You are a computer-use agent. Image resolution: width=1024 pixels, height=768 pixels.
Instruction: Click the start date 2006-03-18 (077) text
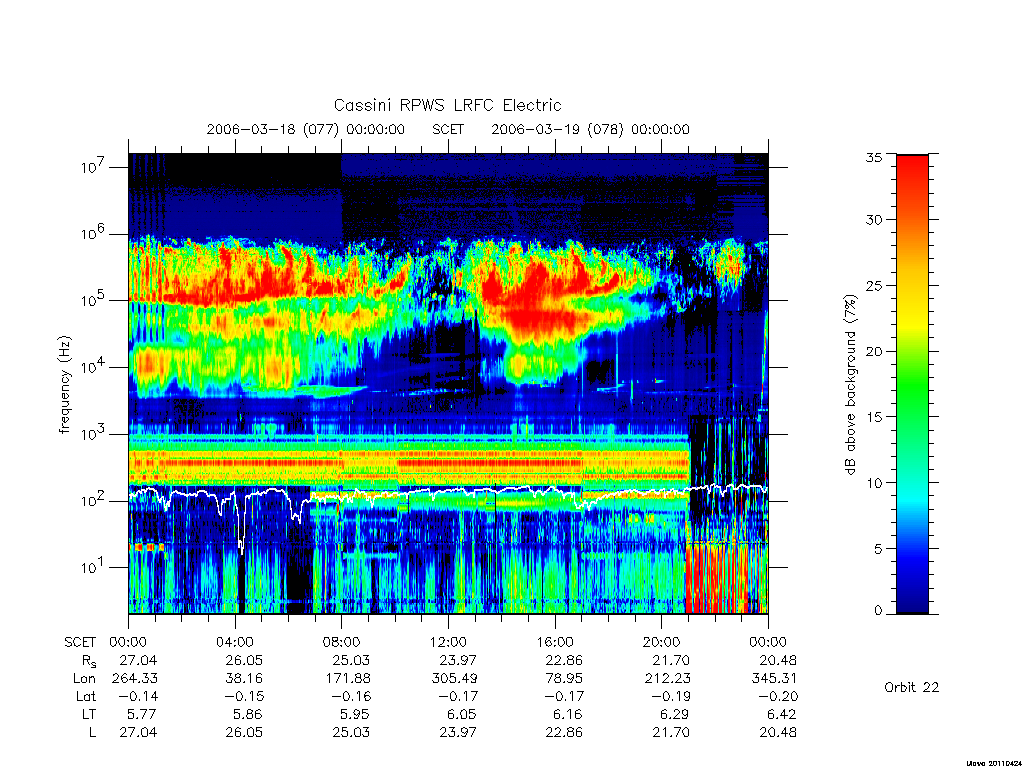click(273, 129)
